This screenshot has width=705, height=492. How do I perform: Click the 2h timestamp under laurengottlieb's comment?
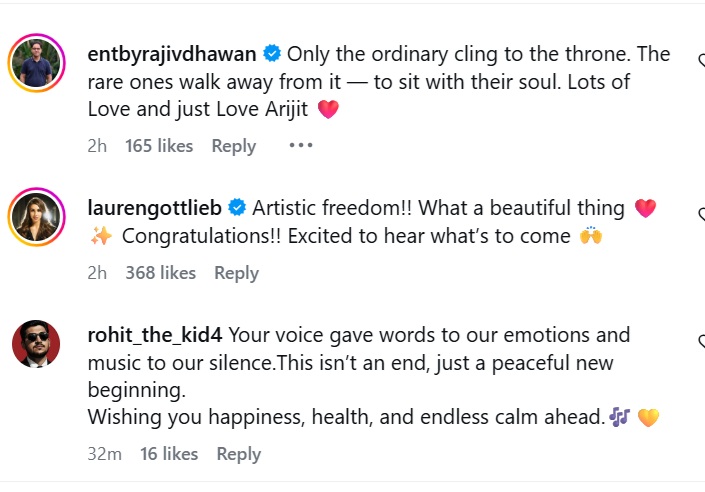pyautogui.click(x=97, y=273)
